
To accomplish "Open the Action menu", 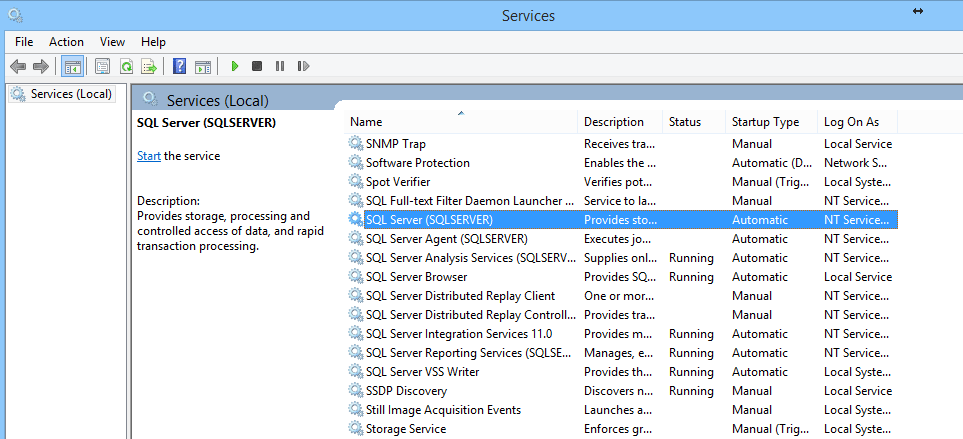I will click(x=66, y=42).
